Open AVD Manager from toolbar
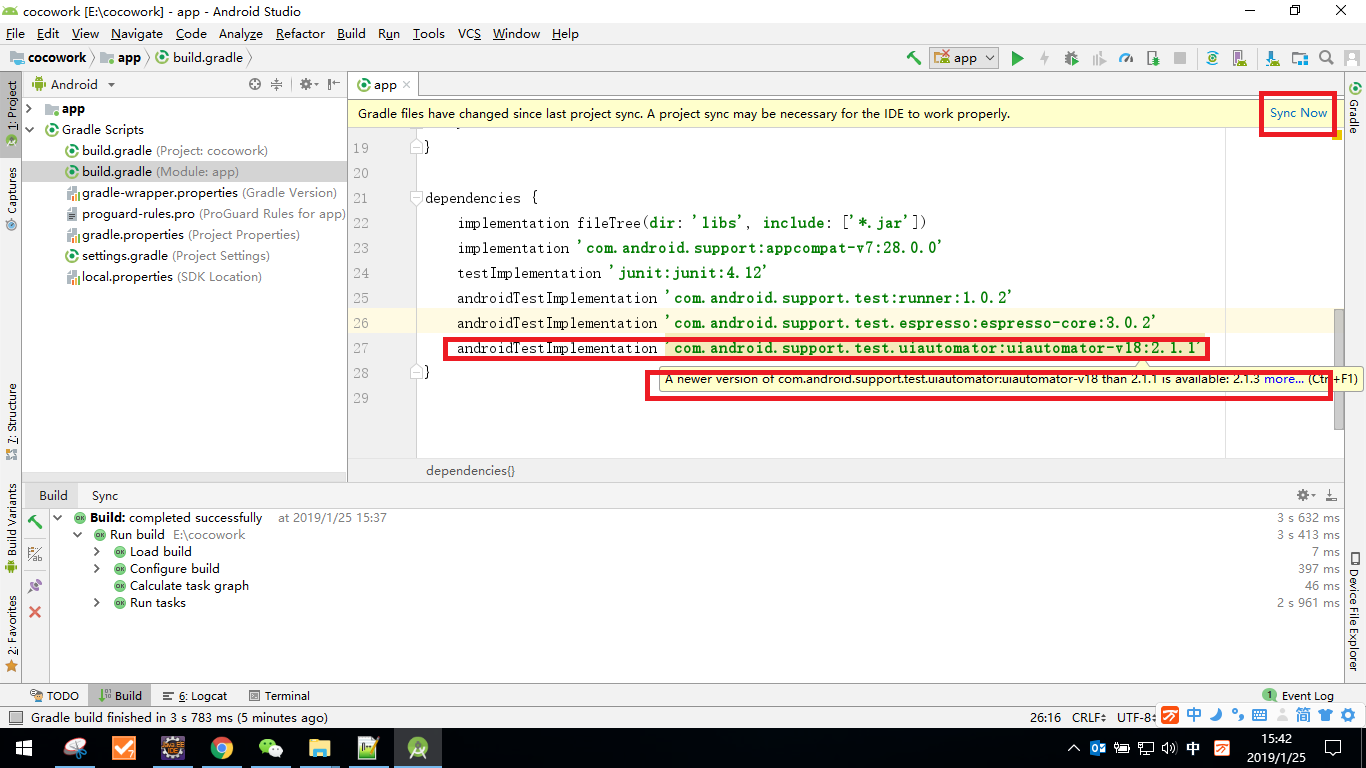 click(1239, 58)
